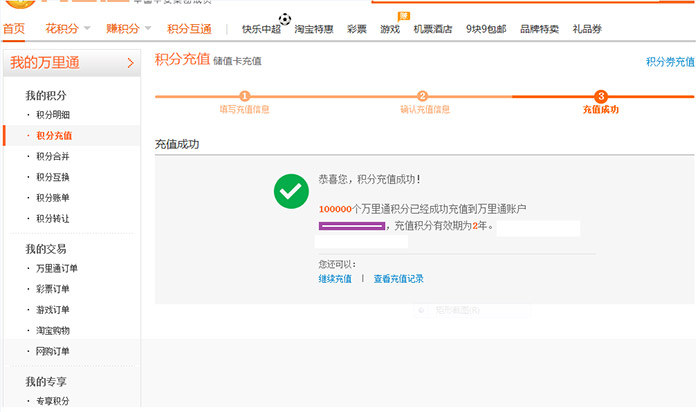Click the 您还可以 label
Screen dimensions: 700x412
click(337, 264)
